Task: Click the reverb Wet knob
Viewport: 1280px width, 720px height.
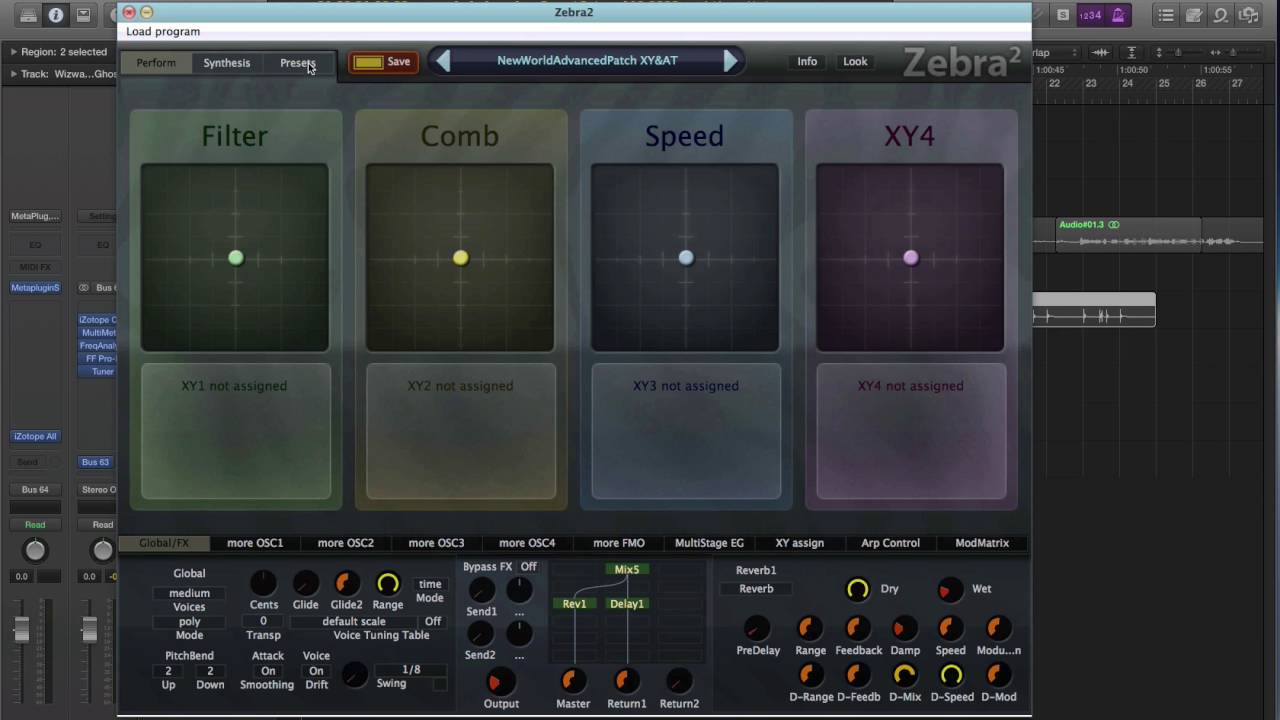Action: pos(949,589)
